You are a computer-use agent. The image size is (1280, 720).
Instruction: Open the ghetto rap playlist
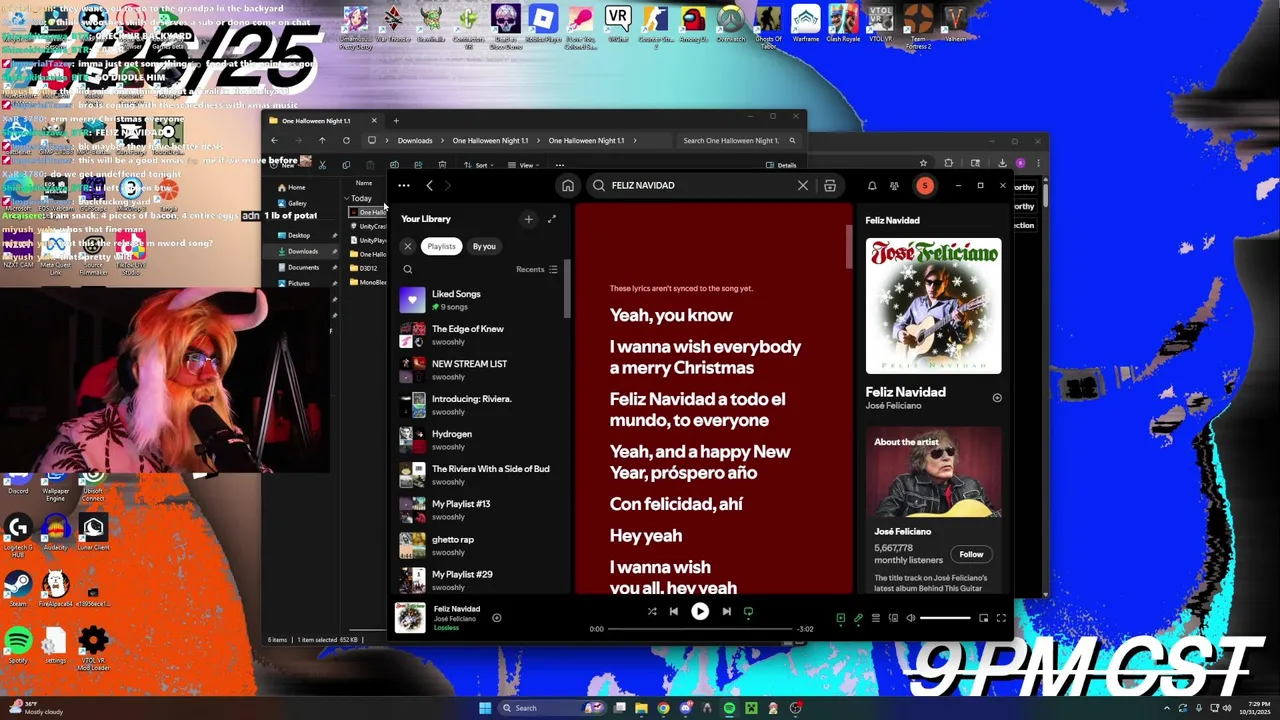(x=482, y=545)
